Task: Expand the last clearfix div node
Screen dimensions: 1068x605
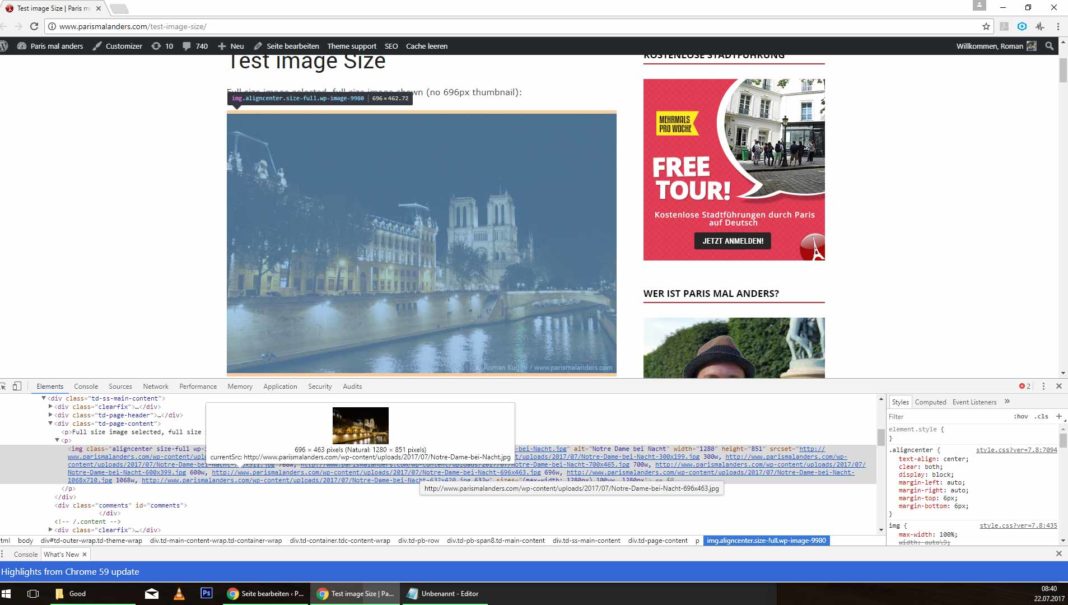Action: (50, 529)
